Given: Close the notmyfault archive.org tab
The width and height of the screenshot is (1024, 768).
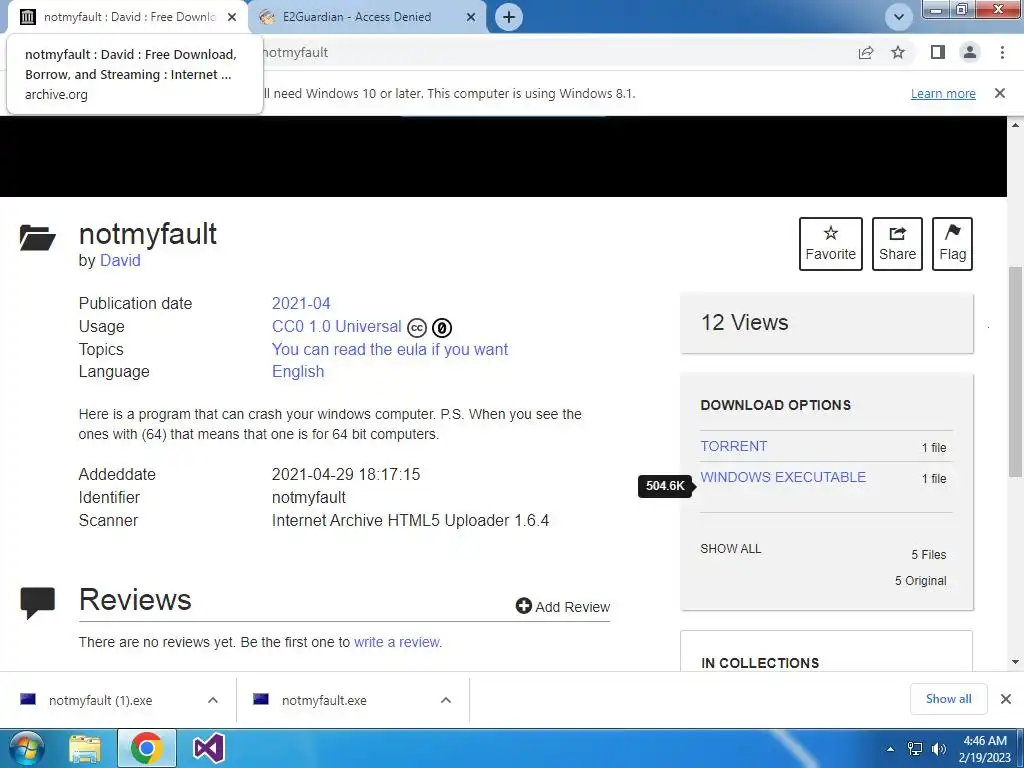Looking at the screenshot, I should 232,17.
